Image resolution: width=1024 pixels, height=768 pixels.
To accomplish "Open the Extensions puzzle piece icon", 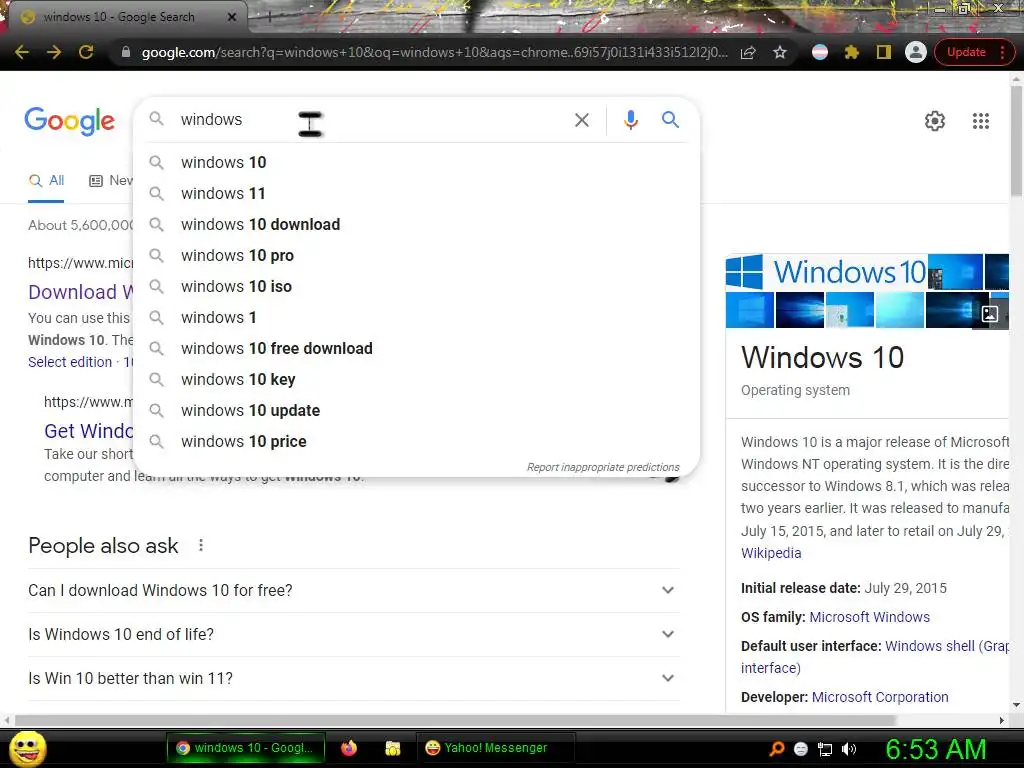I will [x=852, y=52].
